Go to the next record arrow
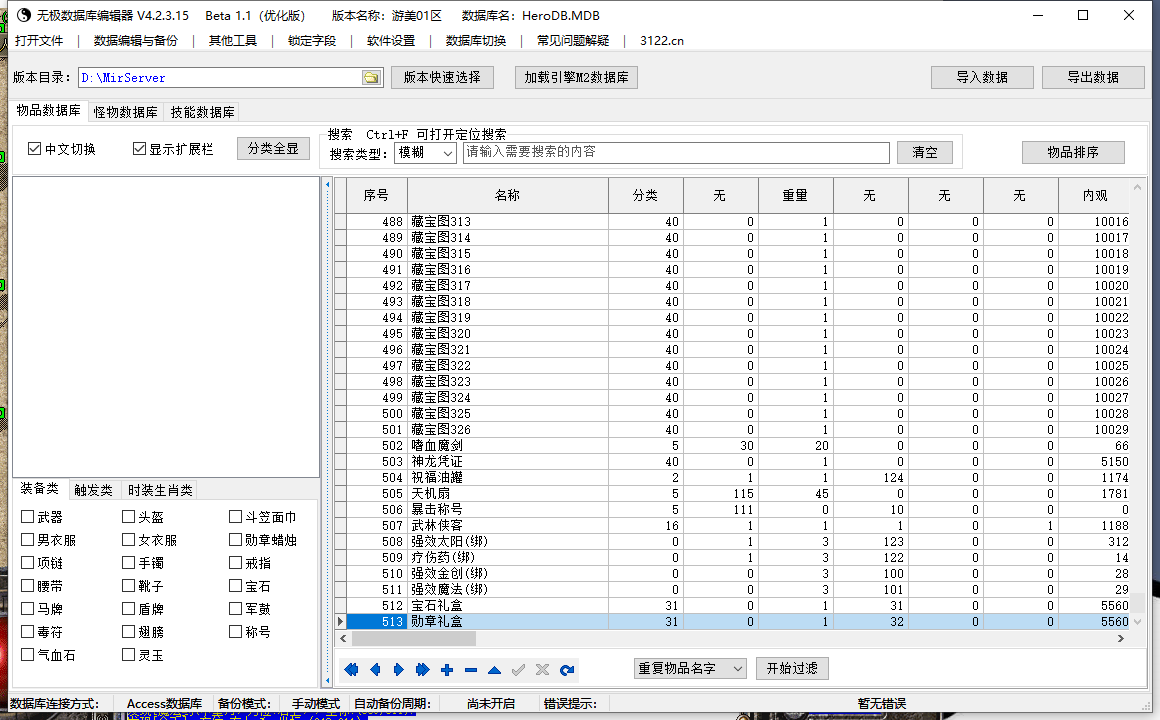1160x720 pixels. 399,670
